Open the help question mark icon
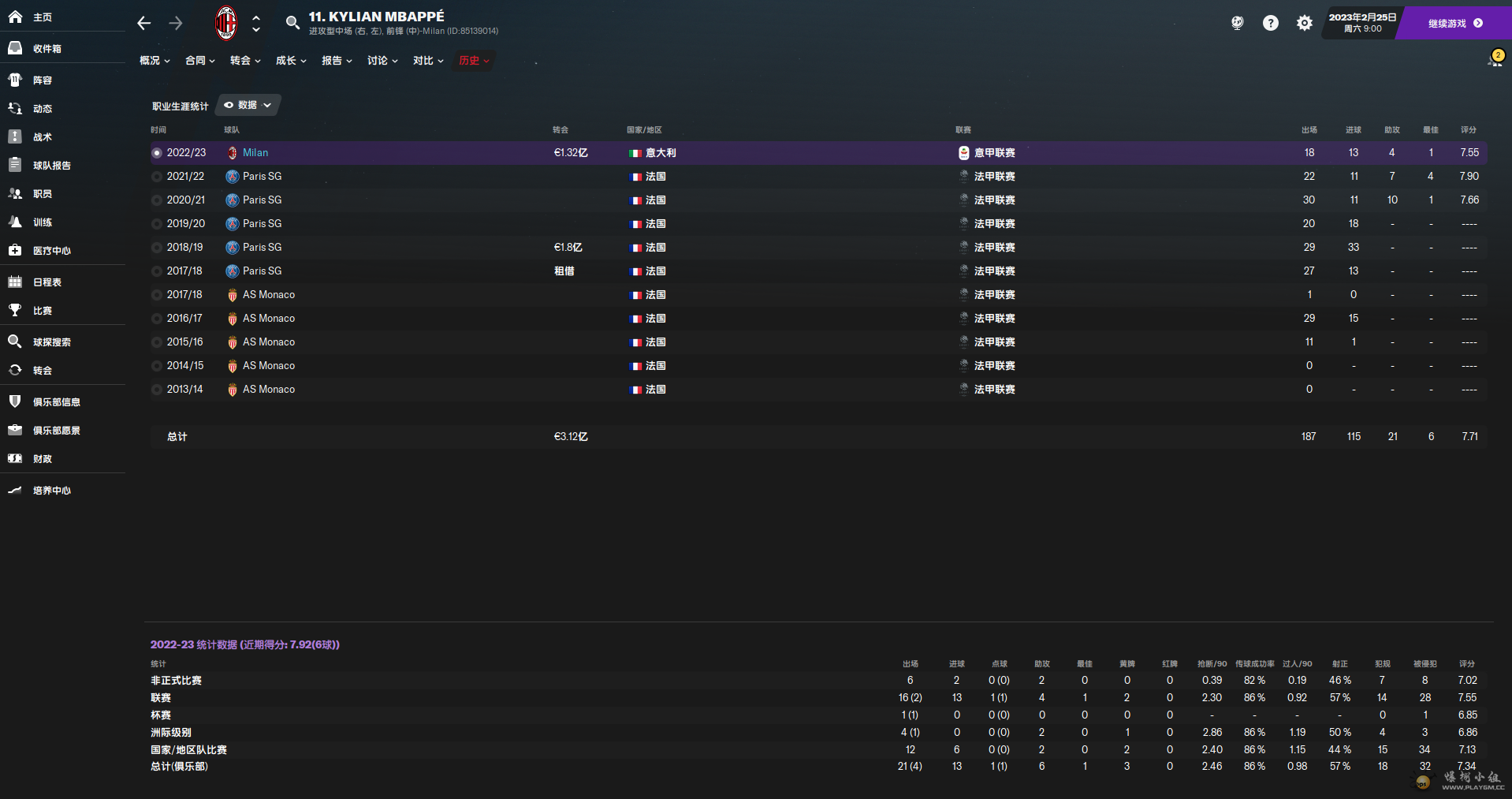1512x799 pixels. (1271, 23)
